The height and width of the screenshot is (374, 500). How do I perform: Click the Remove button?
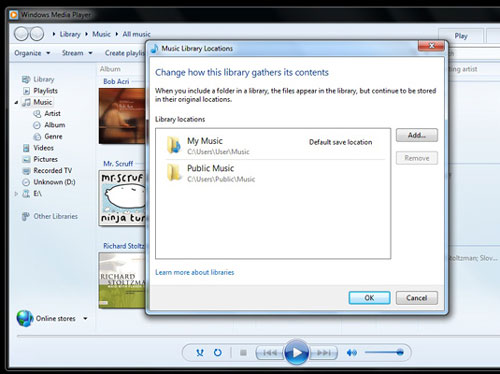point(417,158)
